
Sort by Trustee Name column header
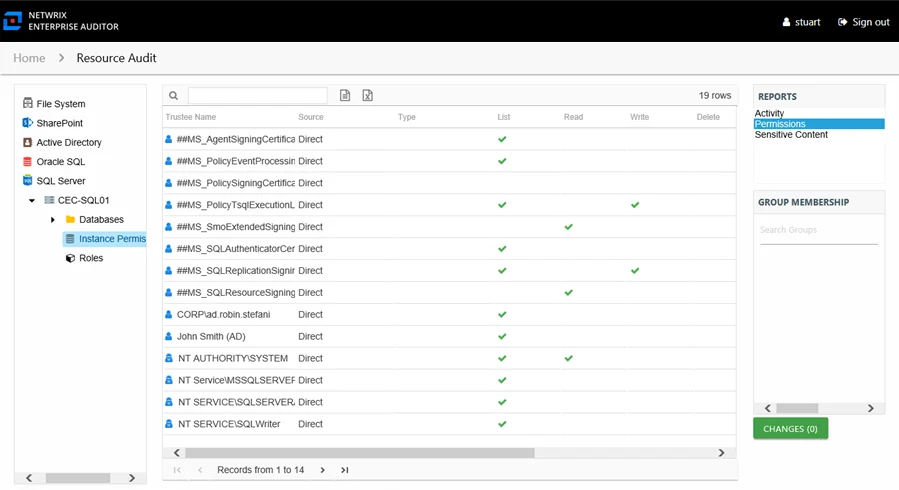pos(191,117)
